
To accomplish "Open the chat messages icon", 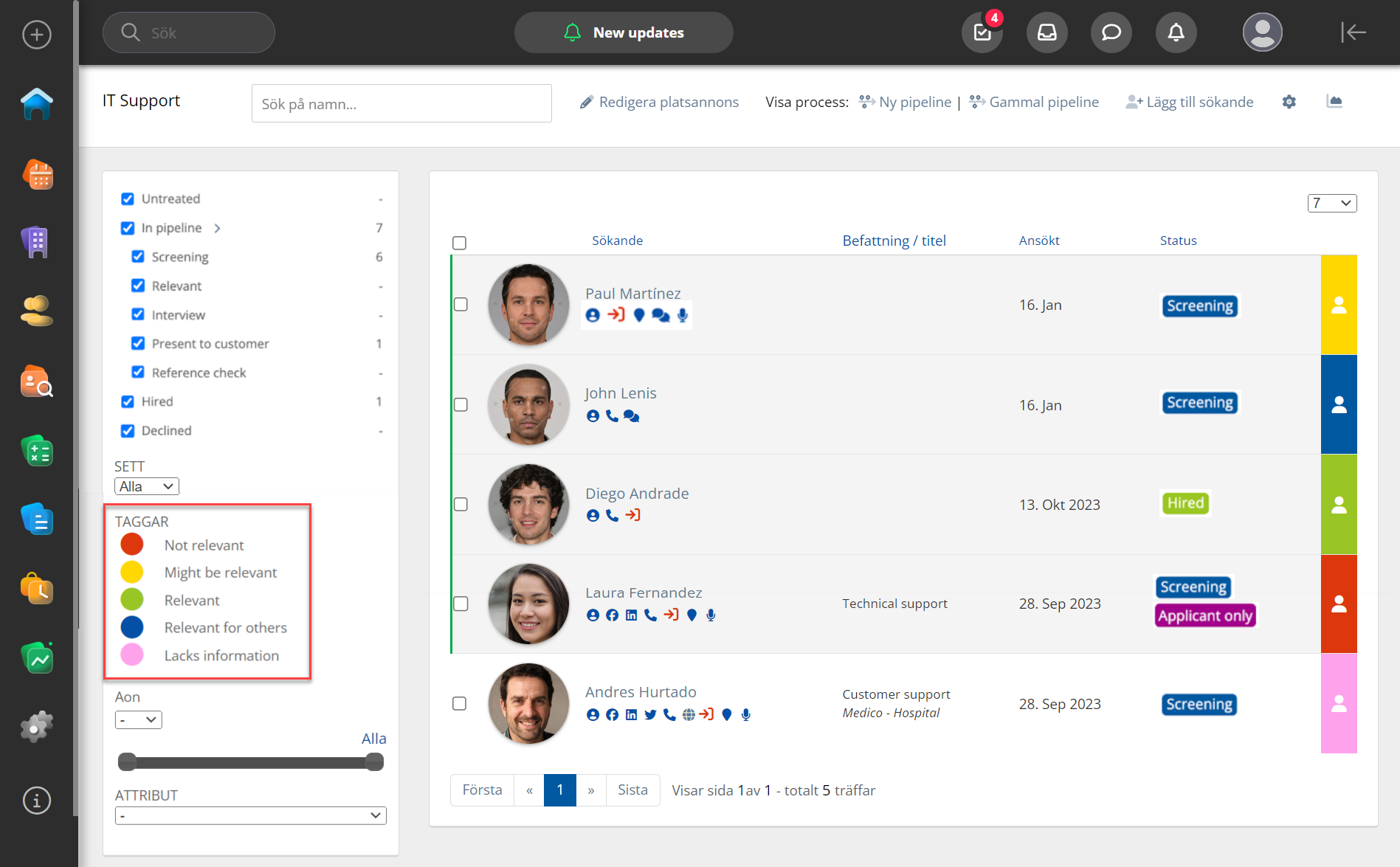I will click(x=1111, y=32).
